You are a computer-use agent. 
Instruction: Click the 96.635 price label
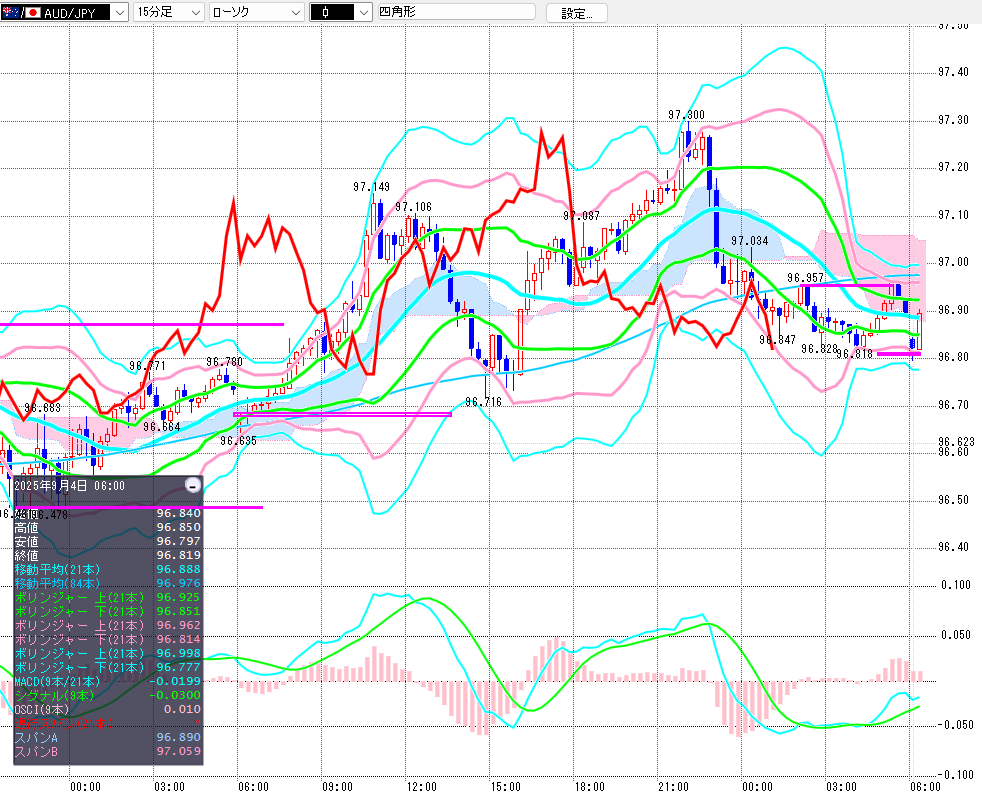(239, 441)
